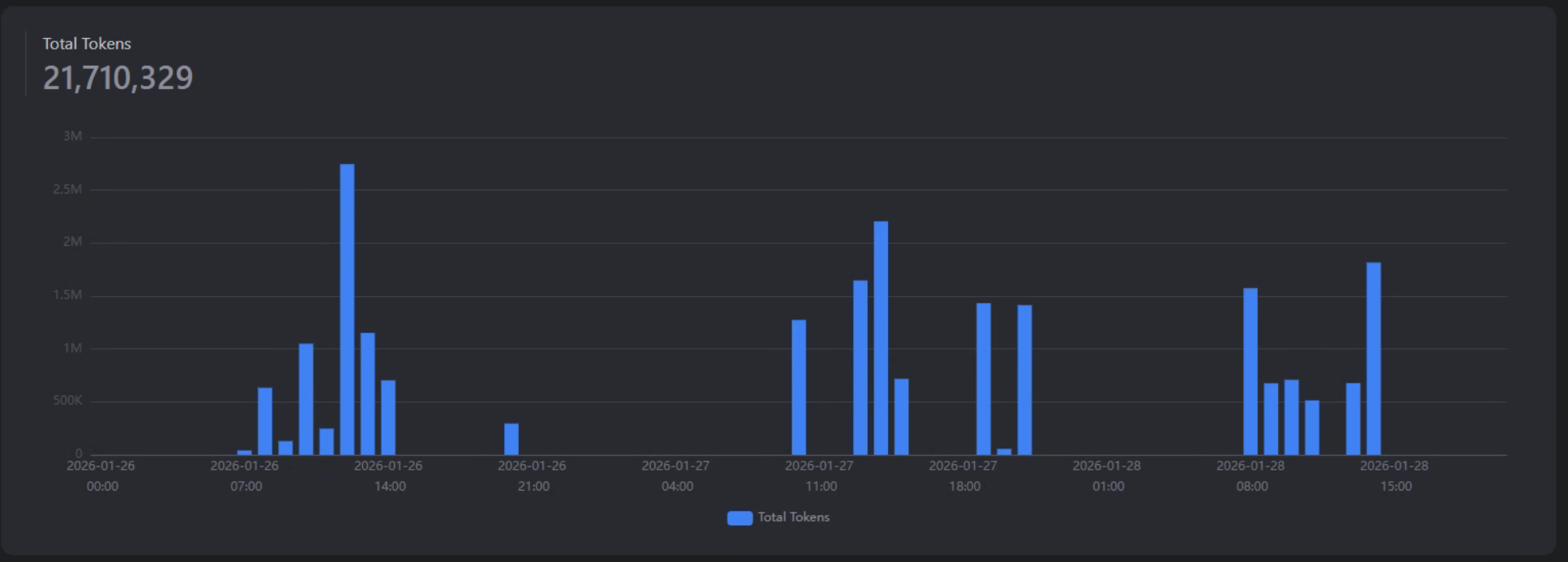Click the 2026-01-26 10:00 bar near 1.05M
Screen dimensions: 1568x562
(305, 399)
